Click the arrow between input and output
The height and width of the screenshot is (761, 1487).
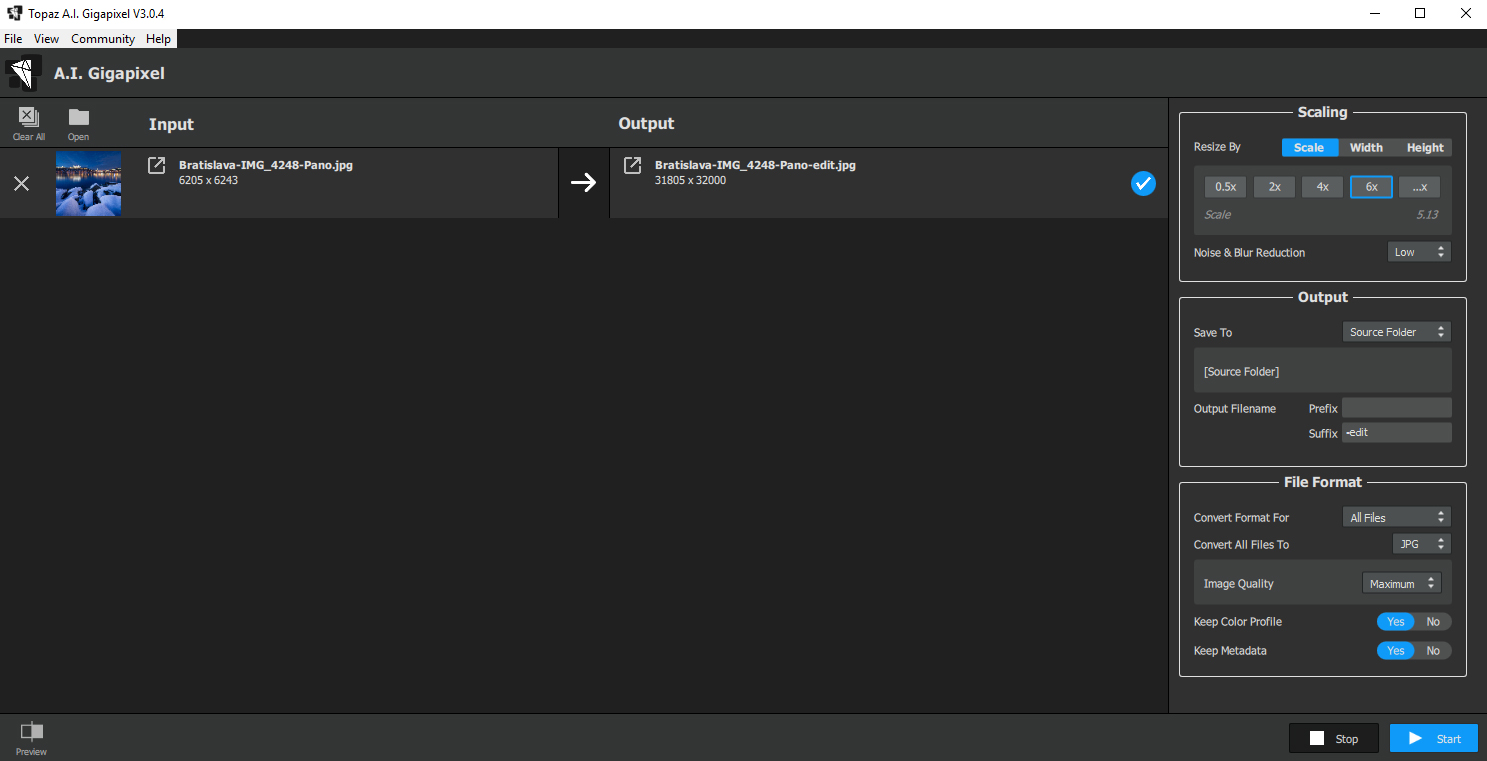point(583,183)
